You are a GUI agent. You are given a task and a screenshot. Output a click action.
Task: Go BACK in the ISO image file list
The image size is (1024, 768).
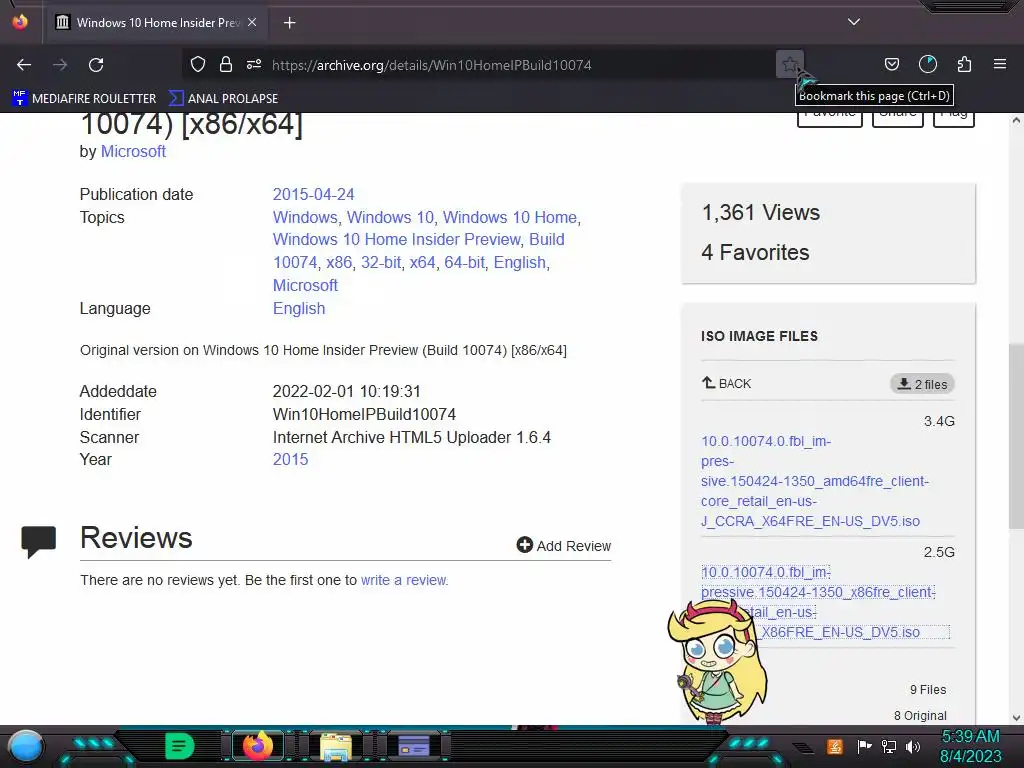click(x=726, y=383)
